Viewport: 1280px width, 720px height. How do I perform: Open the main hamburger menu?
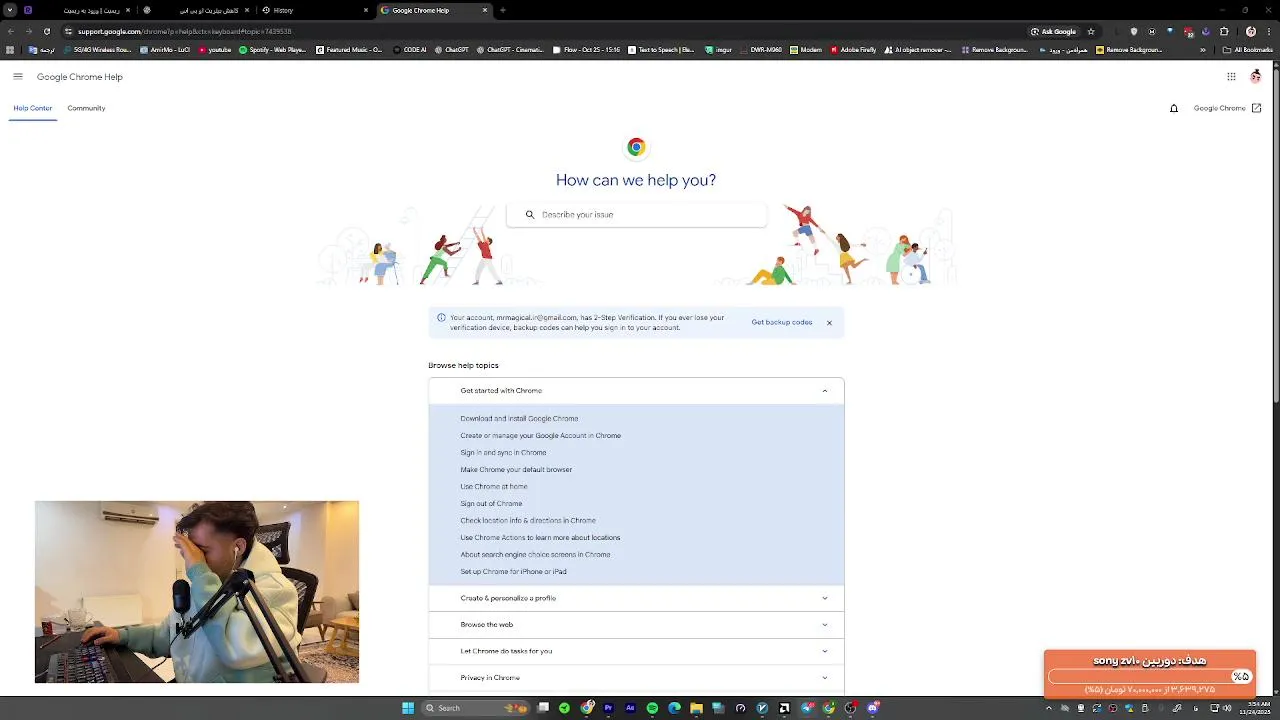(18, 77)
